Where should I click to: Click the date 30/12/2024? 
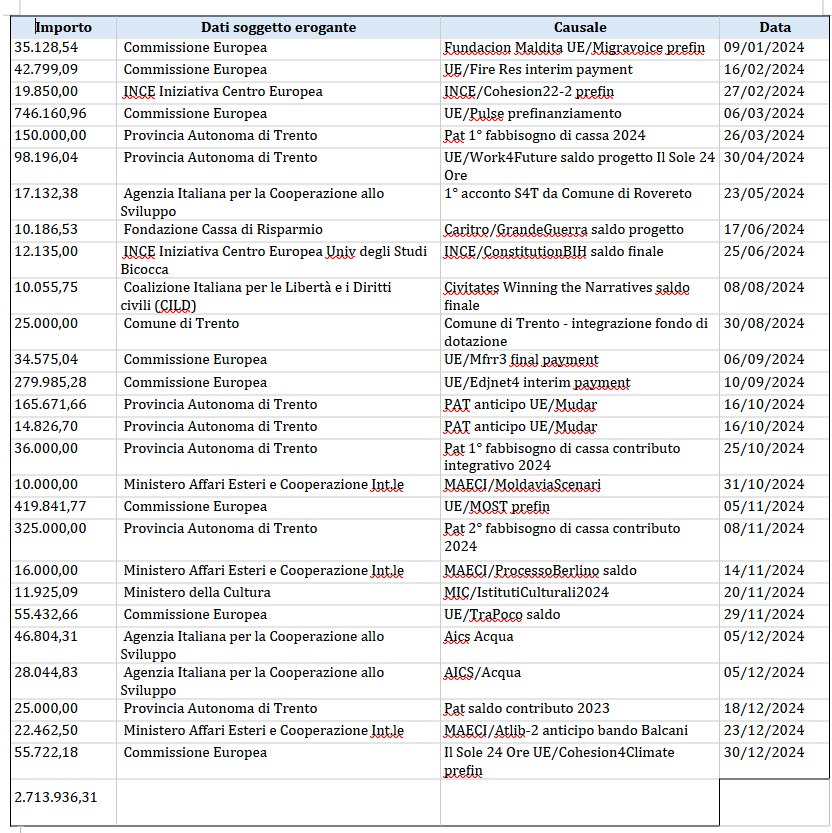pos(763,753)
